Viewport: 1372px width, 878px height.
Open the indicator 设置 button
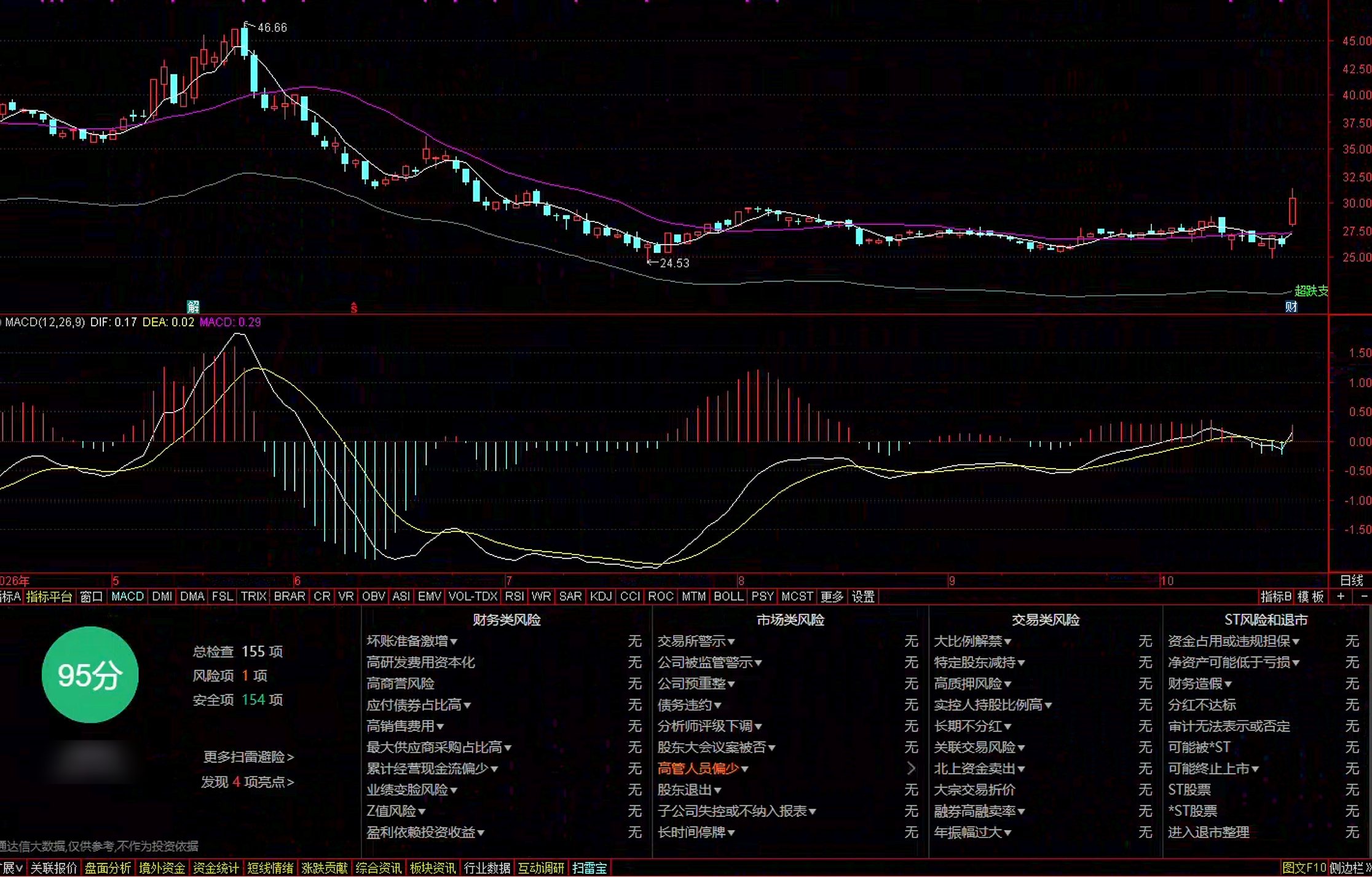pyautogui.click(x=863, y=596)
